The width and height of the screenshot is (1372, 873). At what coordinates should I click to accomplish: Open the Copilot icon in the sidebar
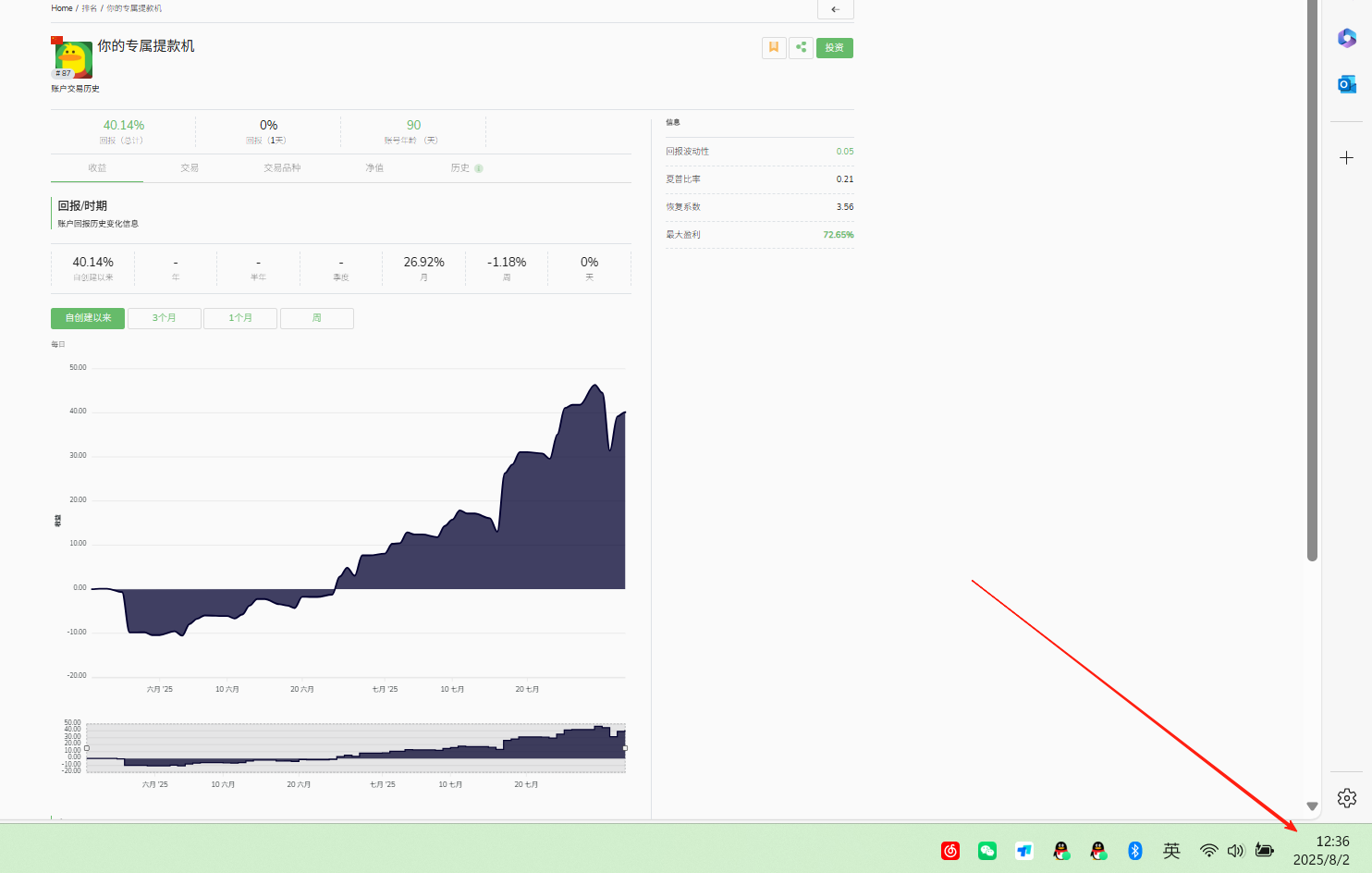click(1347, 38)
